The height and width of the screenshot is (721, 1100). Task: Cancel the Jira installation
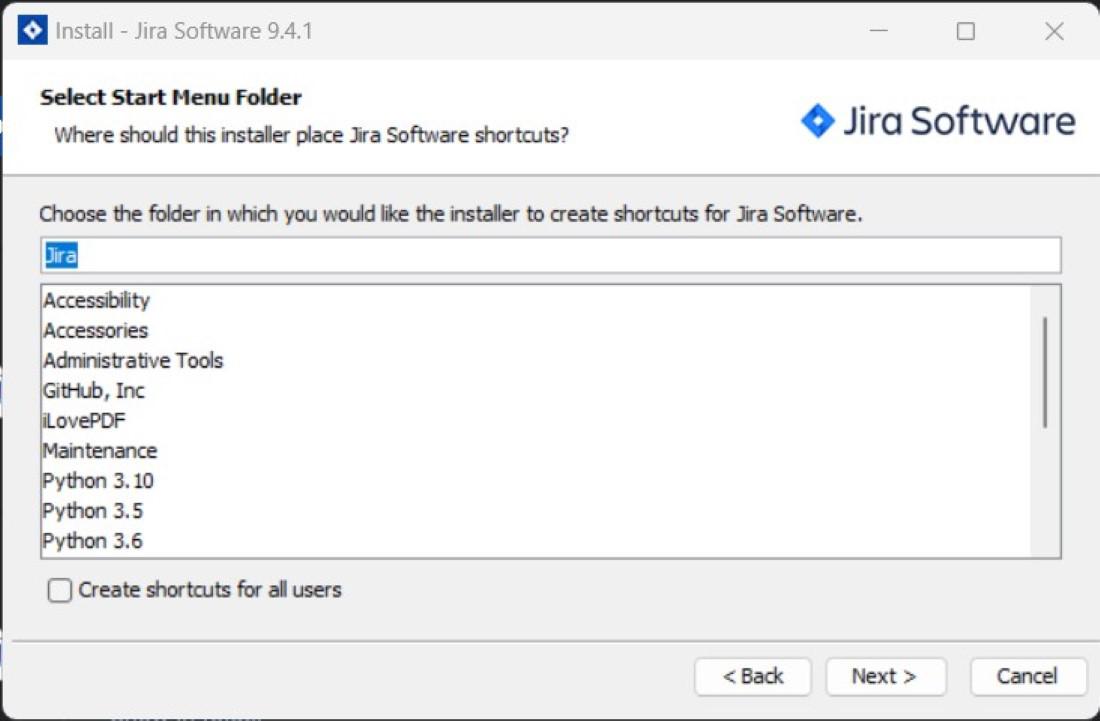[x=1028, y=676]
